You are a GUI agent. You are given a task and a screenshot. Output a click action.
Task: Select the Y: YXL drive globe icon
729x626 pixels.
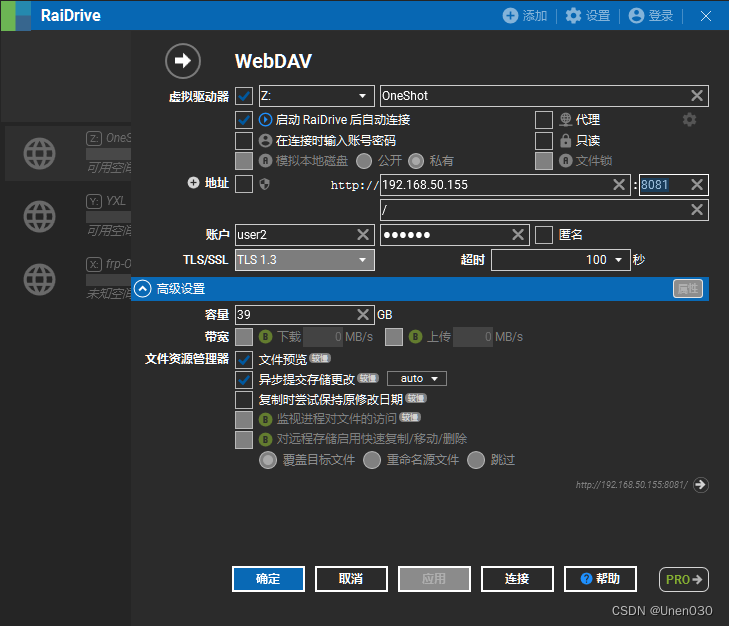click(x=40, y=216)
